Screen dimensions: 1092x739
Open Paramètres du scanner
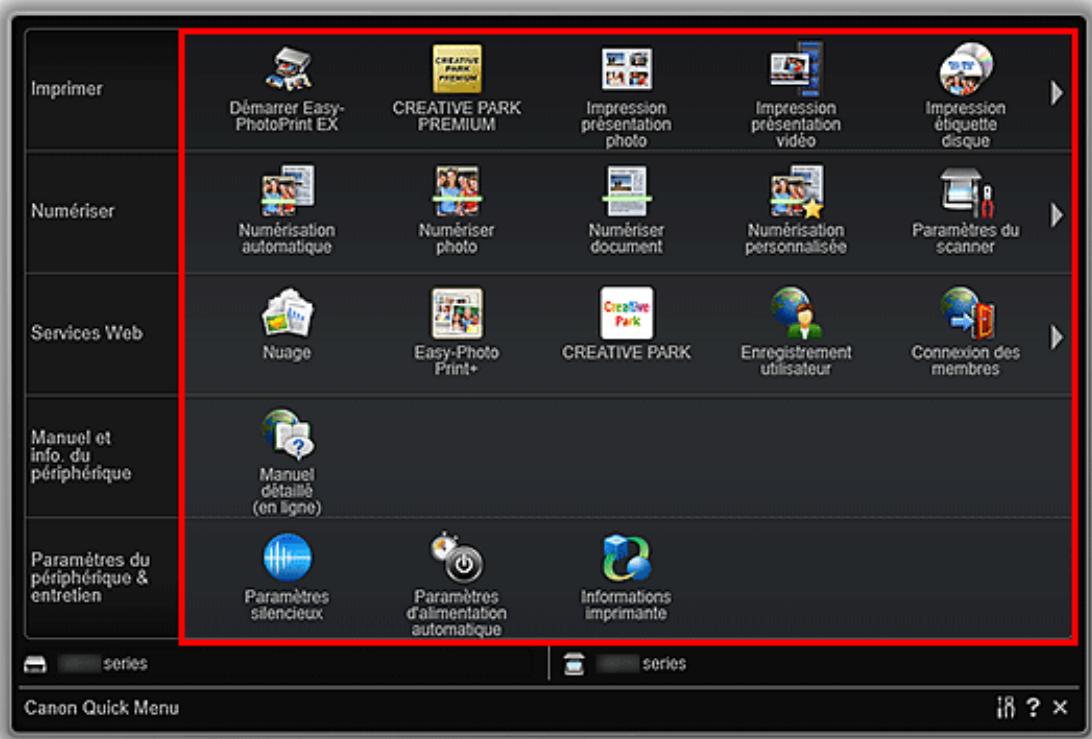click(965, 209)
